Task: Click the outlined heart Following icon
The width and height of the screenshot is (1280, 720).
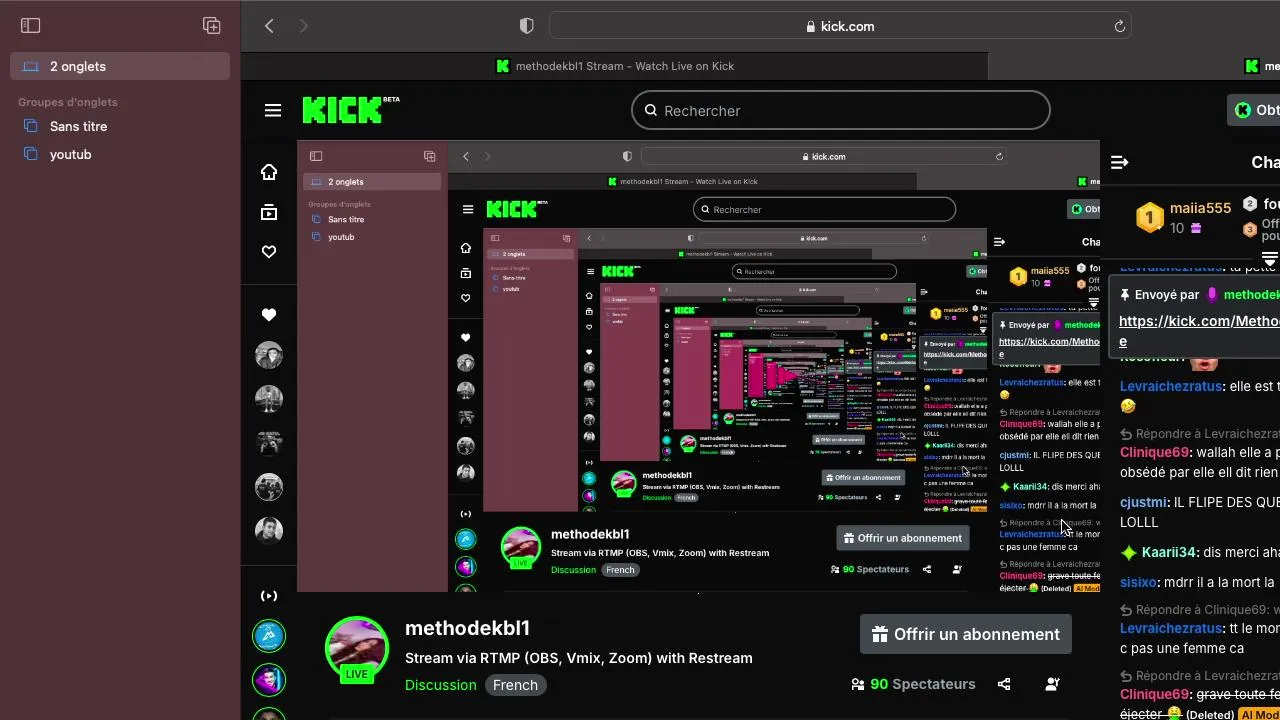Action: [269, 252]
